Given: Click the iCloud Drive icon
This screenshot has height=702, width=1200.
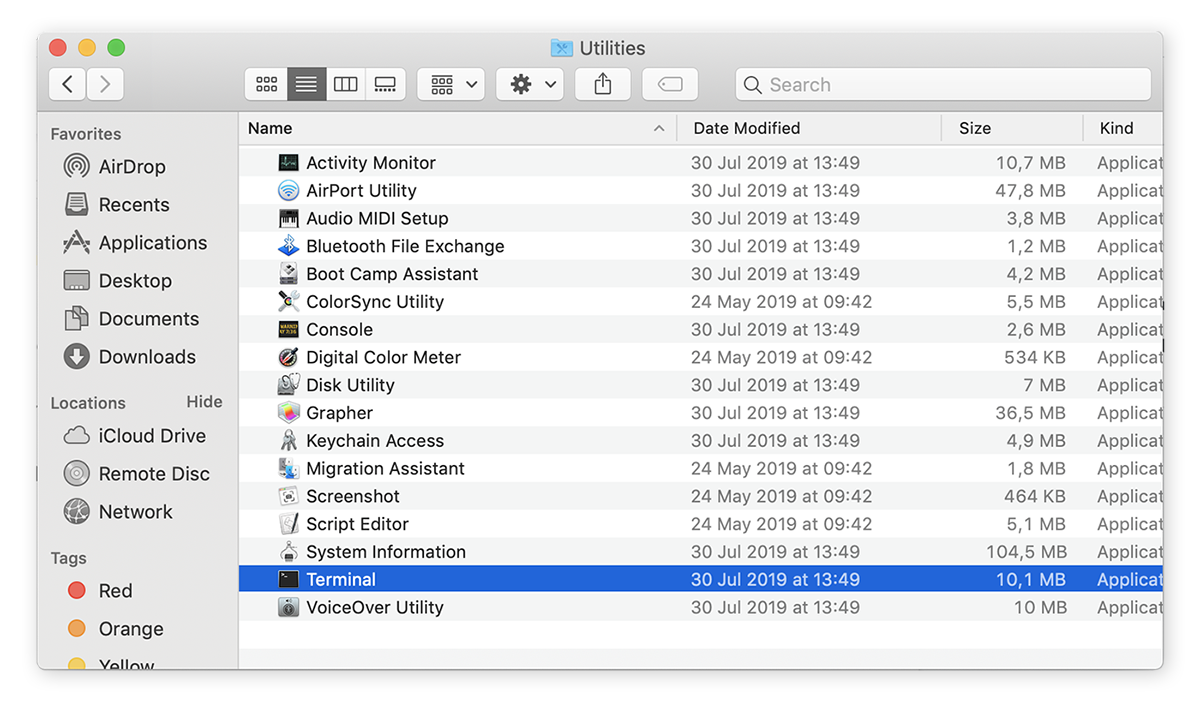Looking at the screenshot, I should click(x=78, y=436).
